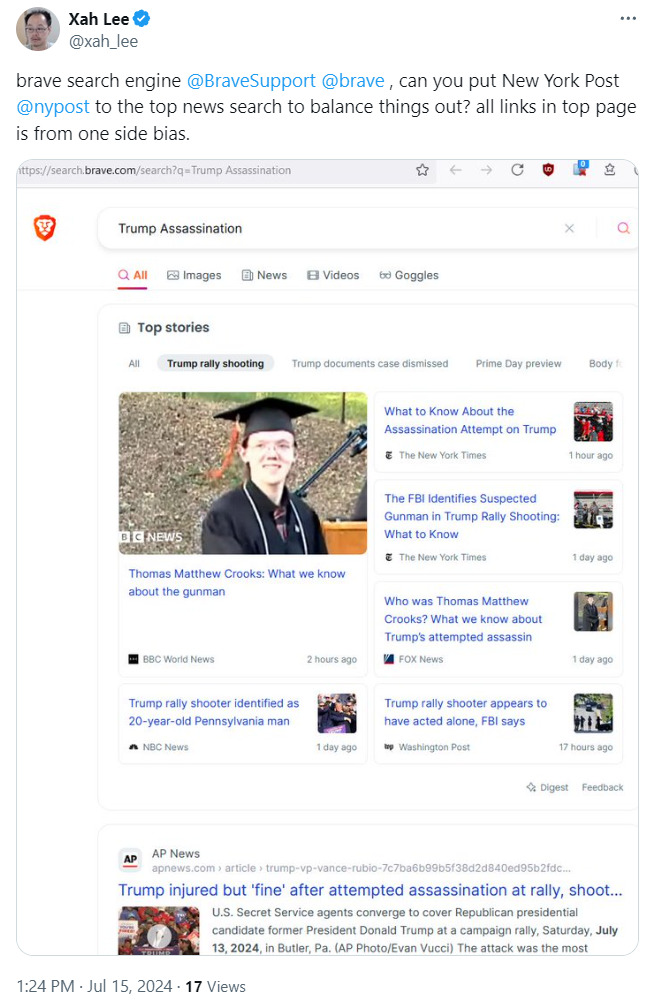Click the magnifier search icon in search box
The height and width of the screenshot is (1003, 648).
point(623,228)
